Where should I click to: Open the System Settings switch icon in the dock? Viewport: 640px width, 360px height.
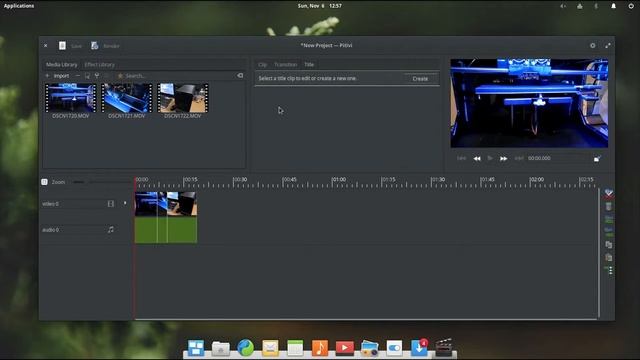click(x=394, y=348)
